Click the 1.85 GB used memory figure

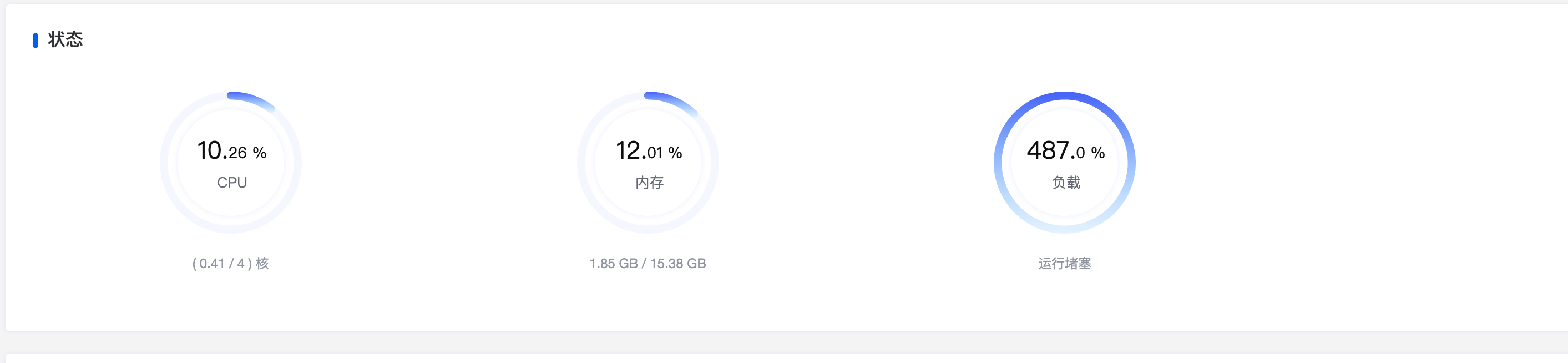(613, 264)
